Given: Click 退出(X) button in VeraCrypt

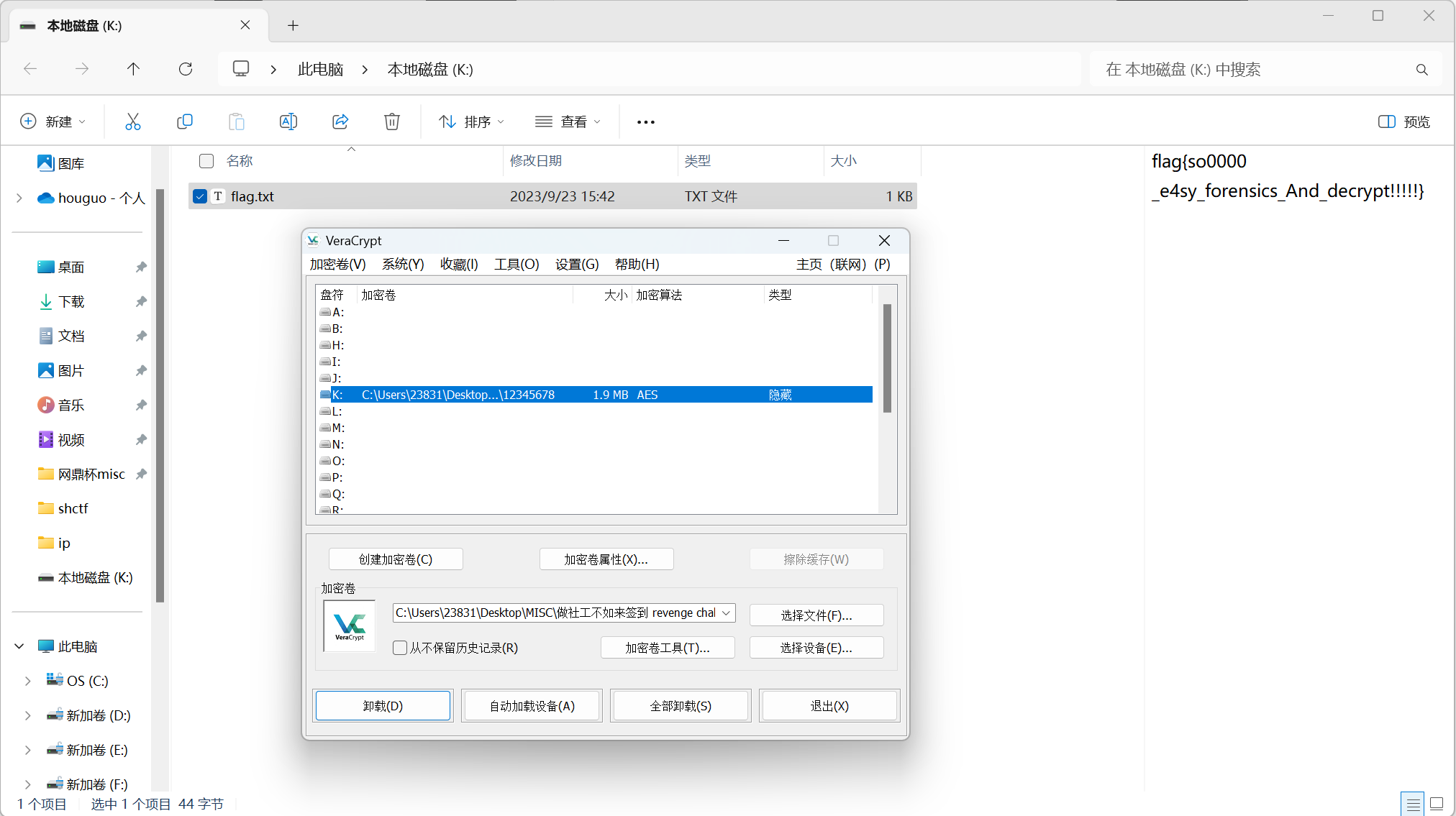Looking at the screenshot, I should pos(829,706).
